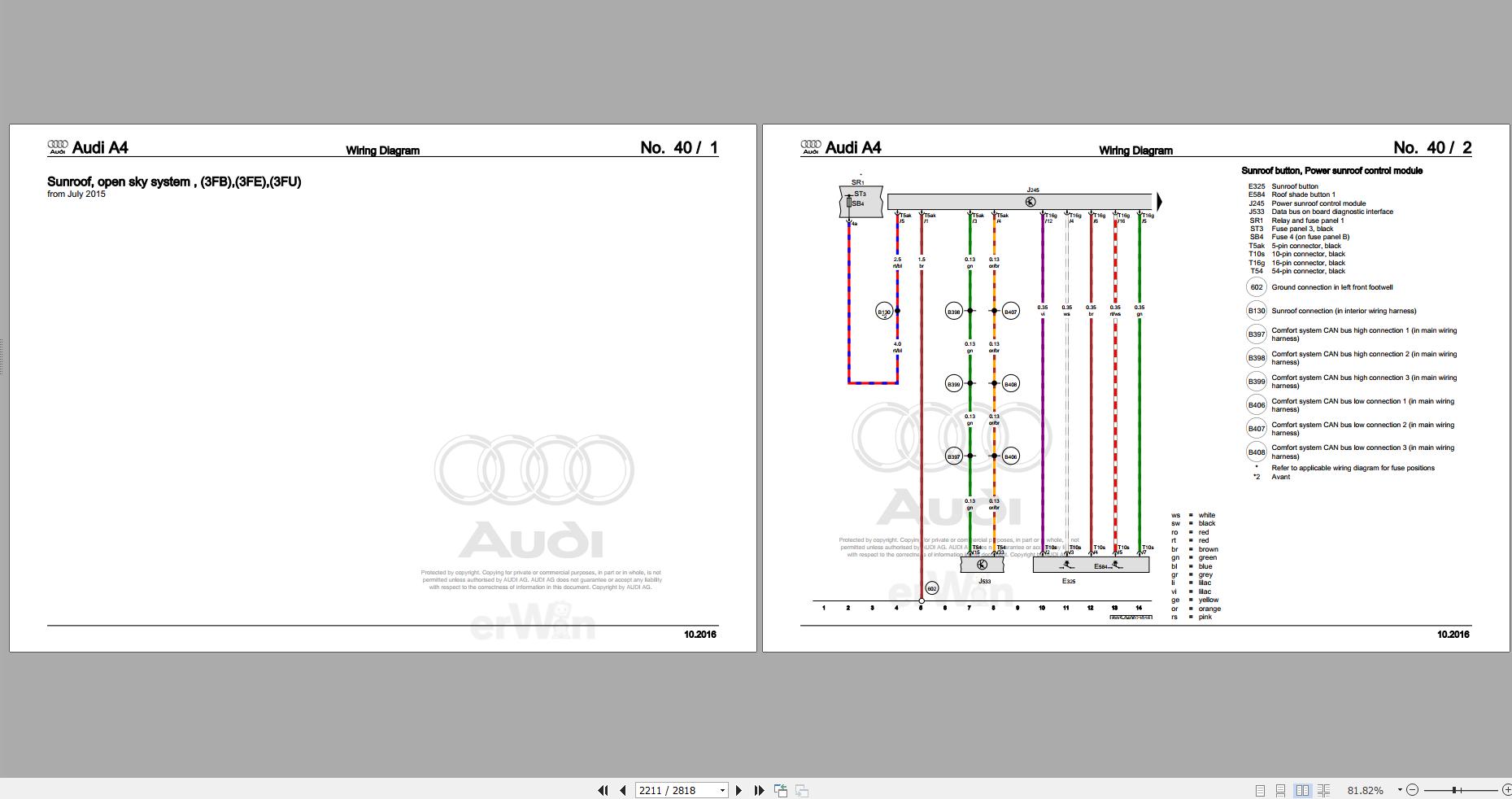Click the 'Refer to applicable wiring diagram for fuse positions' note
This screenshot has height=799, width=1512.
click(x=1353, y=468)
